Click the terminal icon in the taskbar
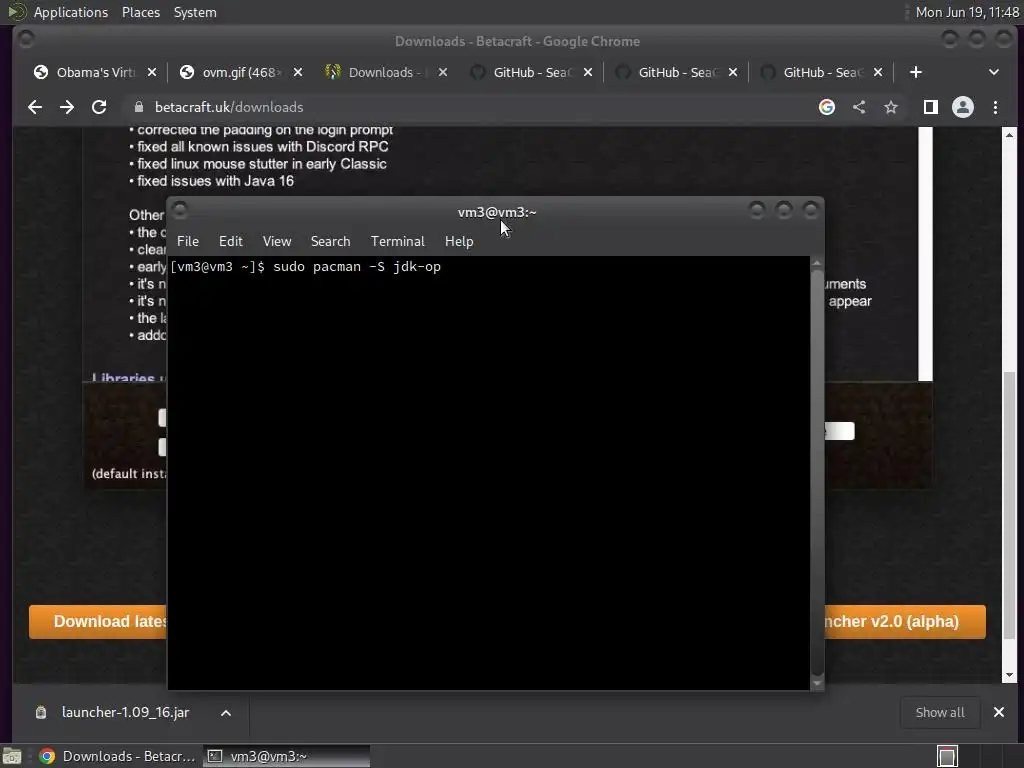The height and width of the screenshot is (768, 1024). pyautogui.click(x=214, y=756)
